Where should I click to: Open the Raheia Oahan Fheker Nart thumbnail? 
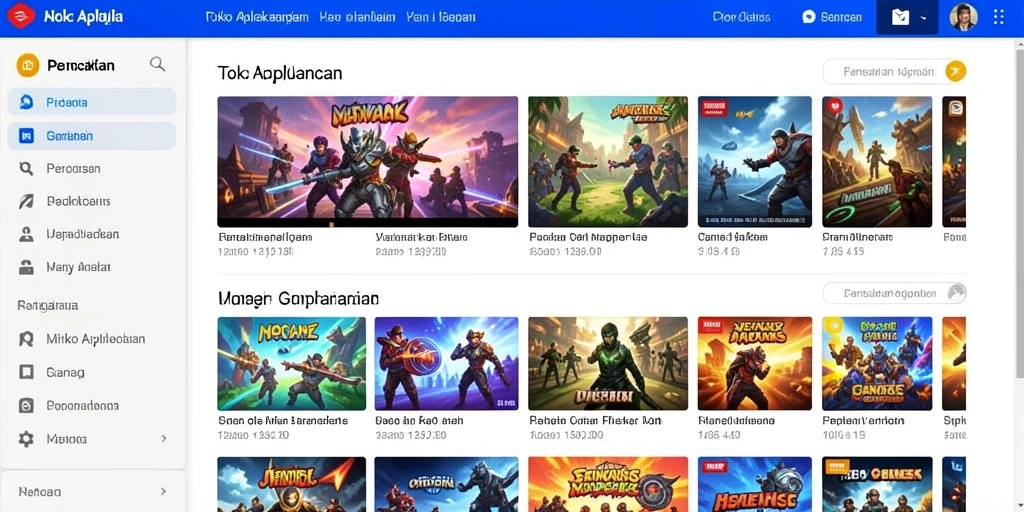[x=608, y=363]
